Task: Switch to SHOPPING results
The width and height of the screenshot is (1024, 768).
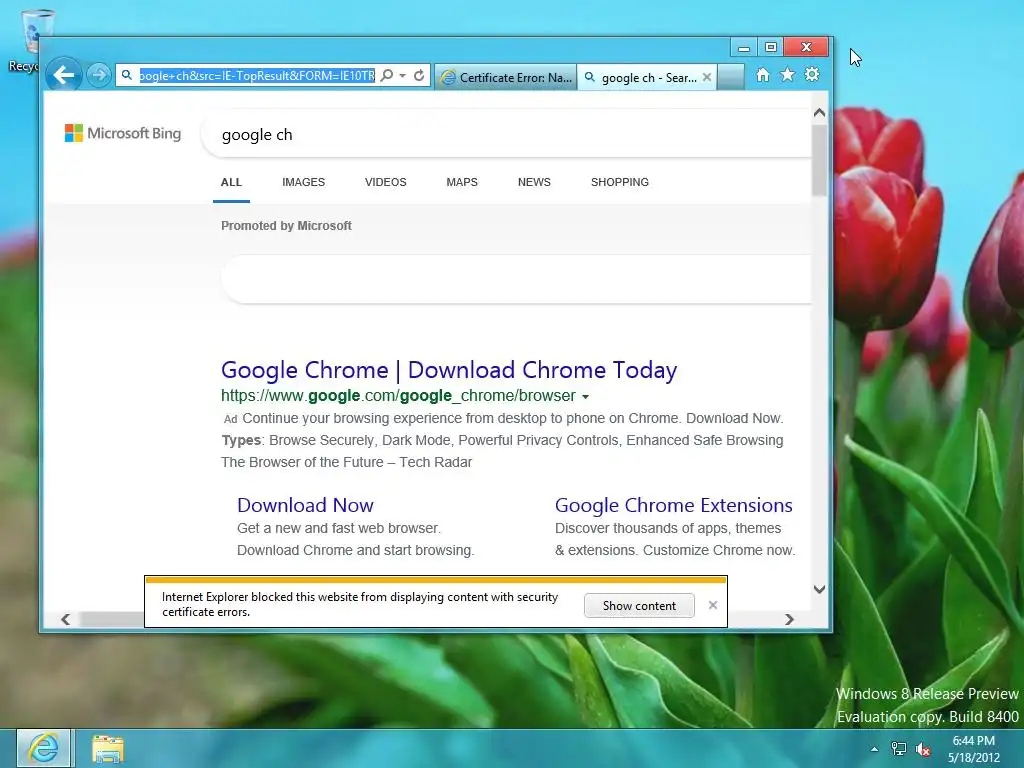Action: [x=620, y=182]
